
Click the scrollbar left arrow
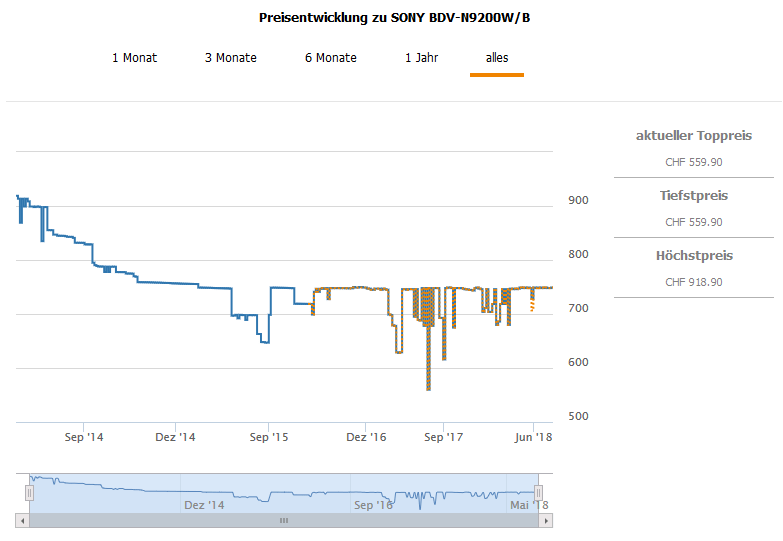22,521
